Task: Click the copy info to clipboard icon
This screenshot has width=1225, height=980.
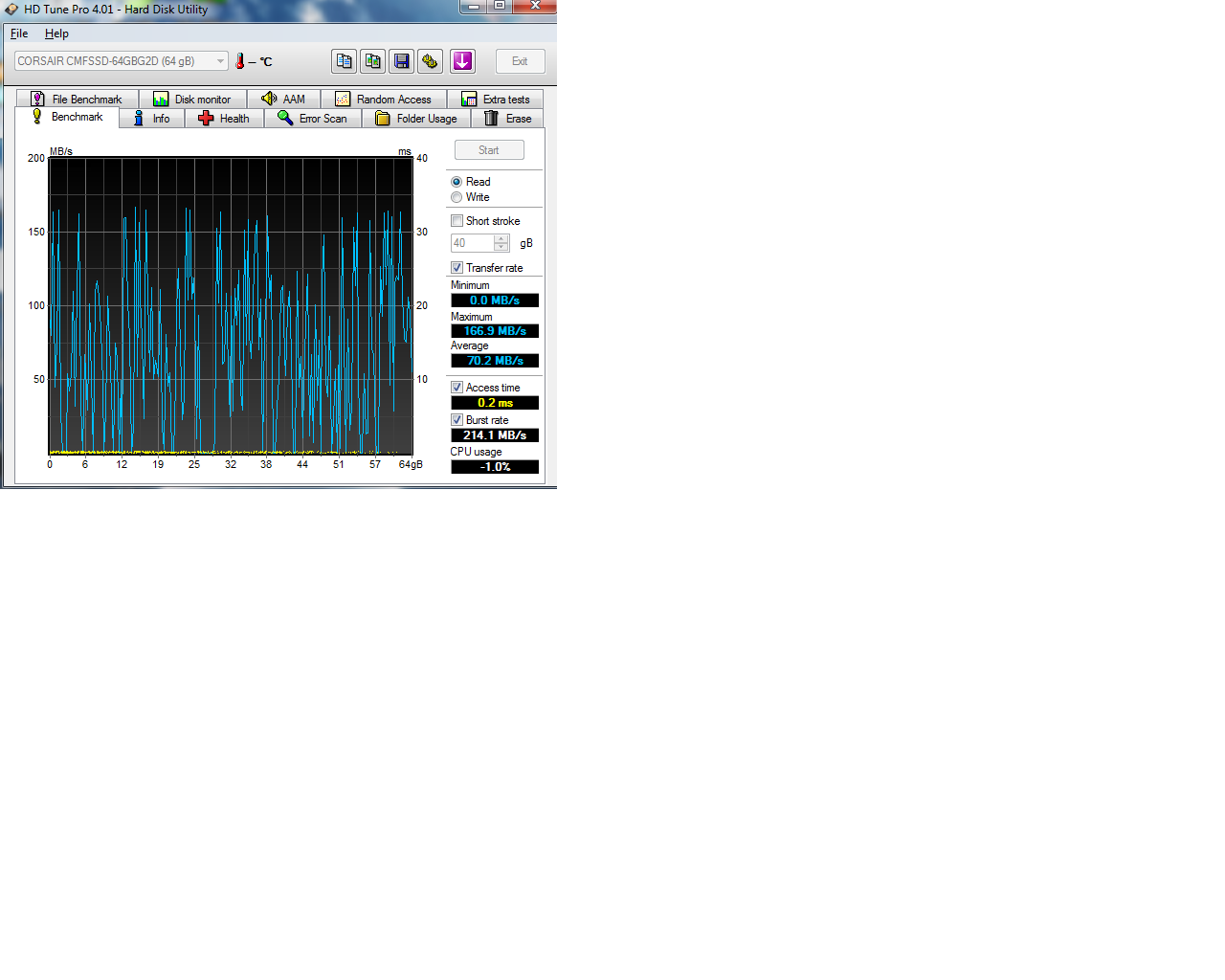Action: [x=345, y=61]
